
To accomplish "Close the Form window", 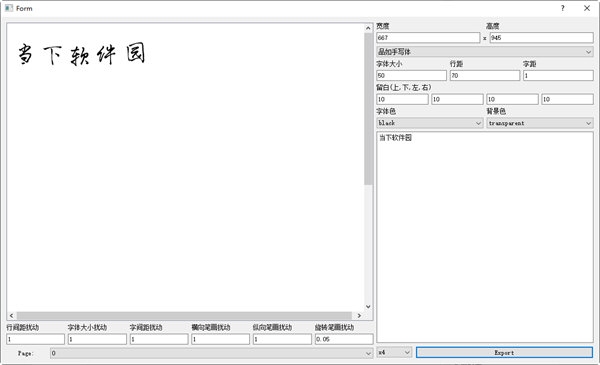I will tap(587, 8).
